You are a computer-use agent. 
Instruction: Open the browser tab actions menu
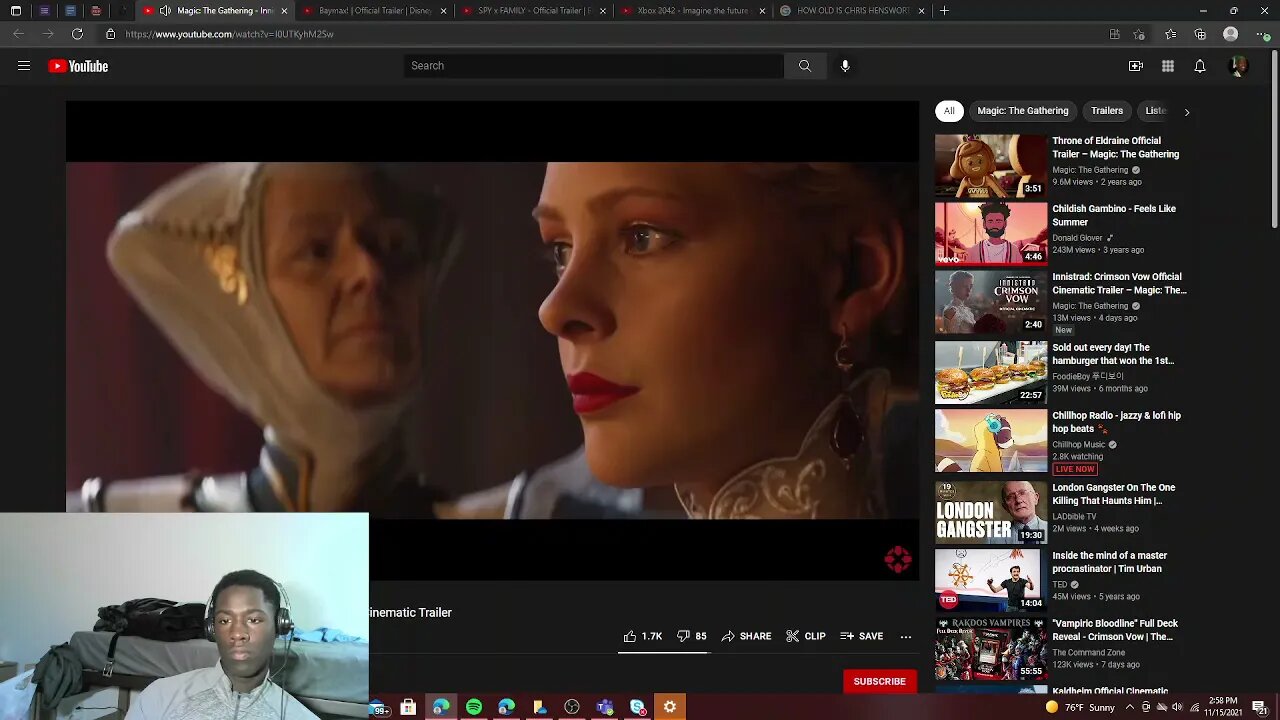[16, 11]
